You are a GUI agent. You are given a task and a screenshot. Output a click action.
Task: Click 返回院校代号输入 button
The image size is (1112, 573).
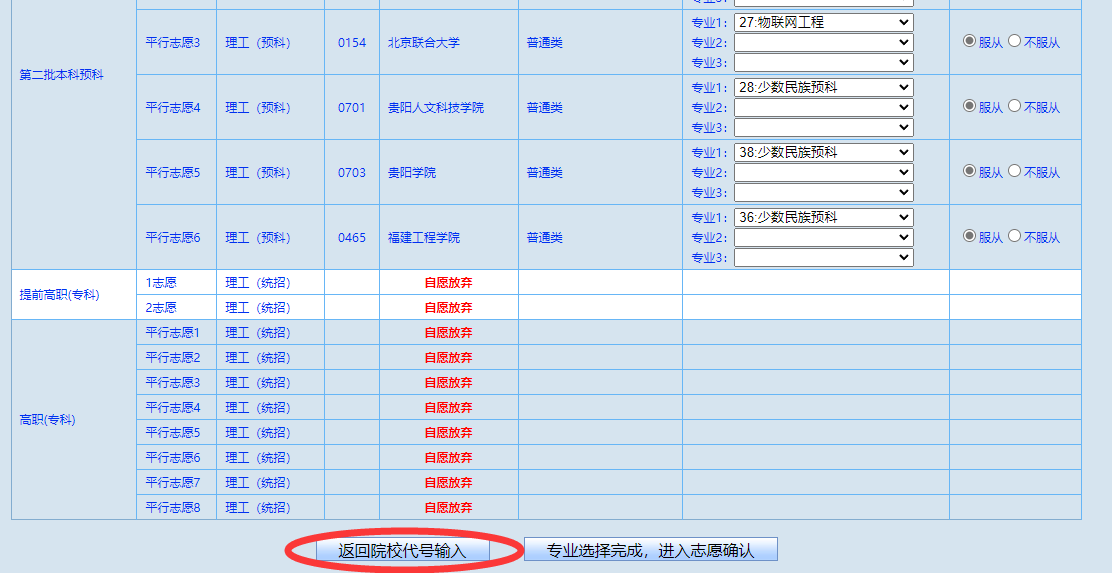tap(402, 550)
